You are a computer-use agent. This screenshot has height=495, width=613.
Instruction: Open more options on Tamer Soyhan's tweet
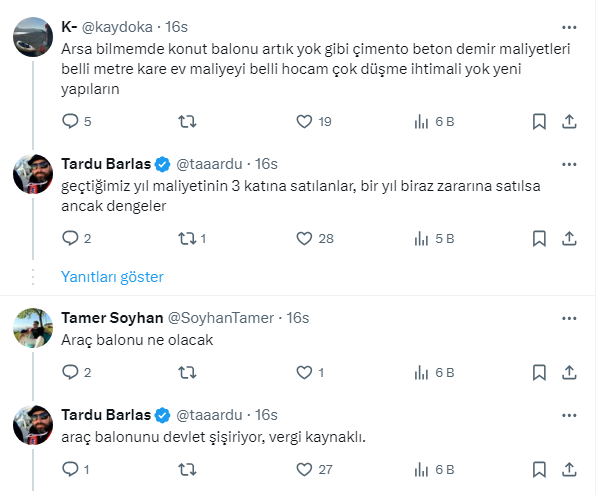[569, 317]
